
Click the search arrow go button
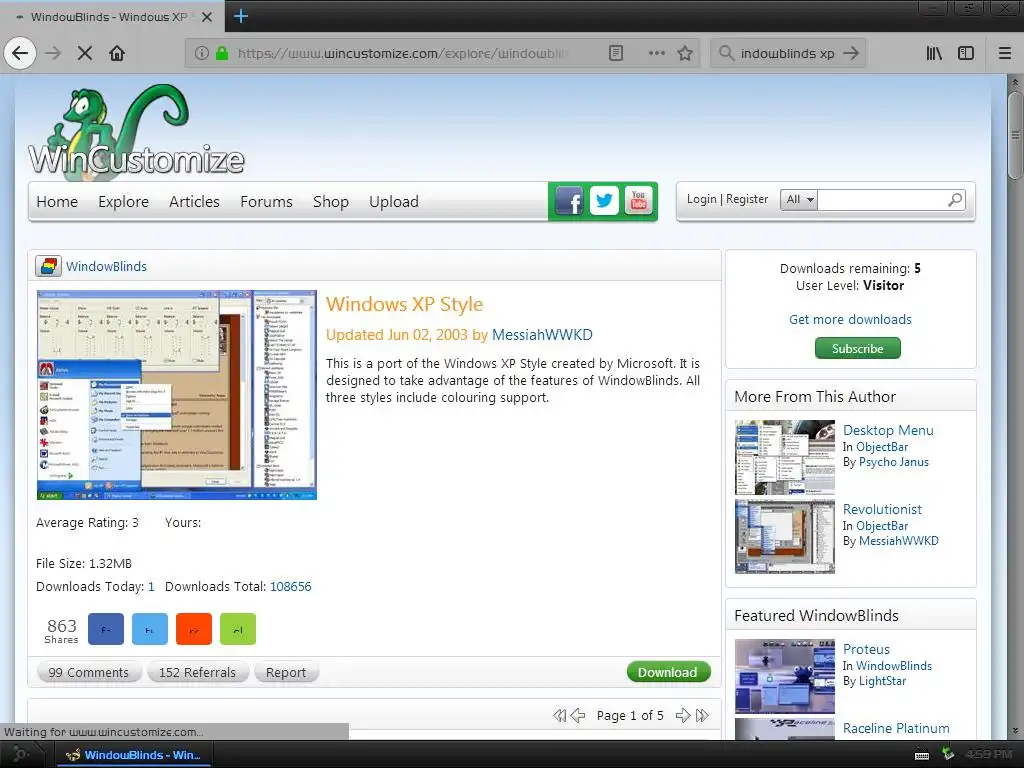[850, 53]
